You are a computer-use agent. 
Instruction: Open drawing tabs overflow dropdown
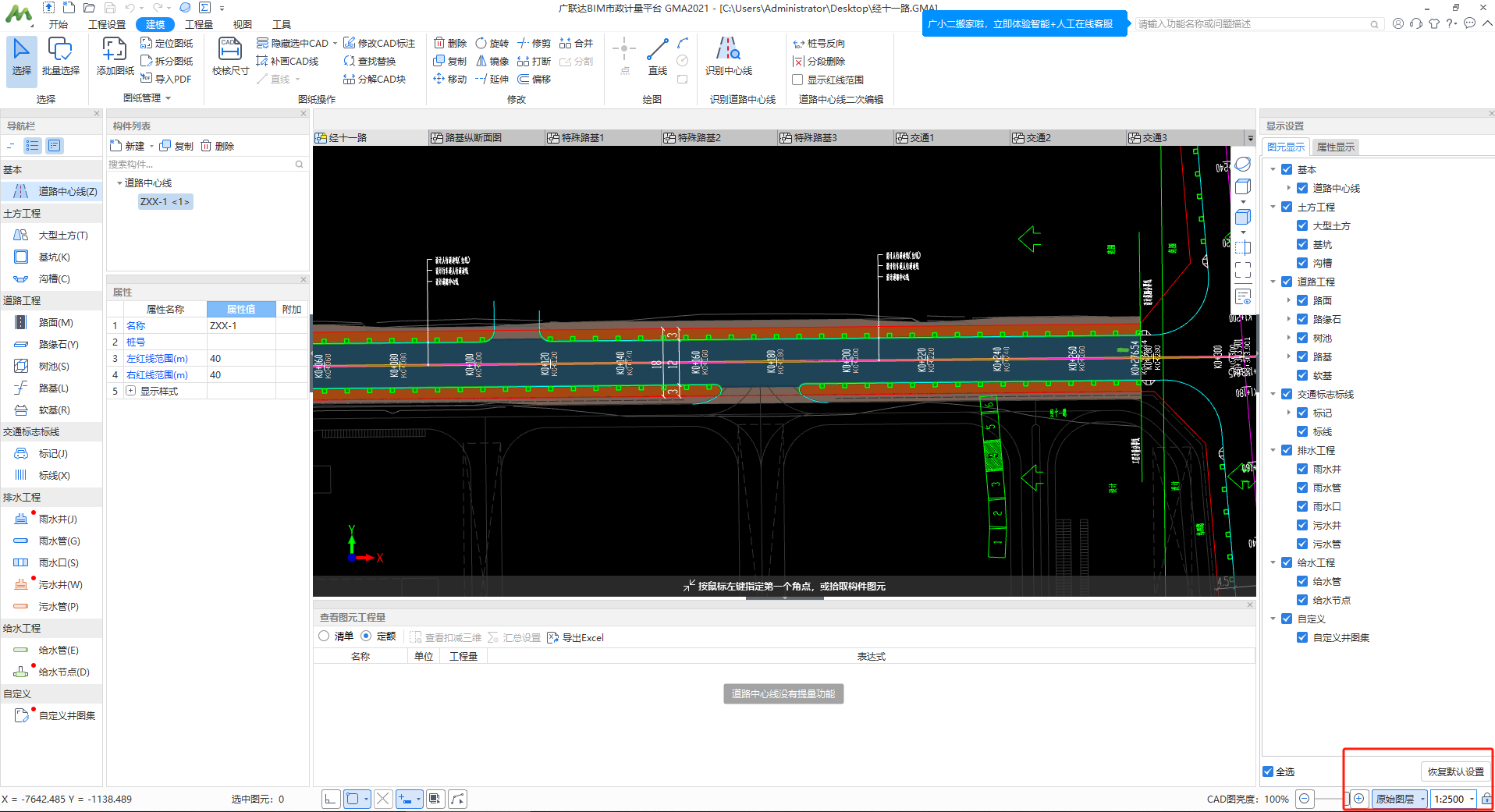pyautogui.click(x=1250, y=138)
